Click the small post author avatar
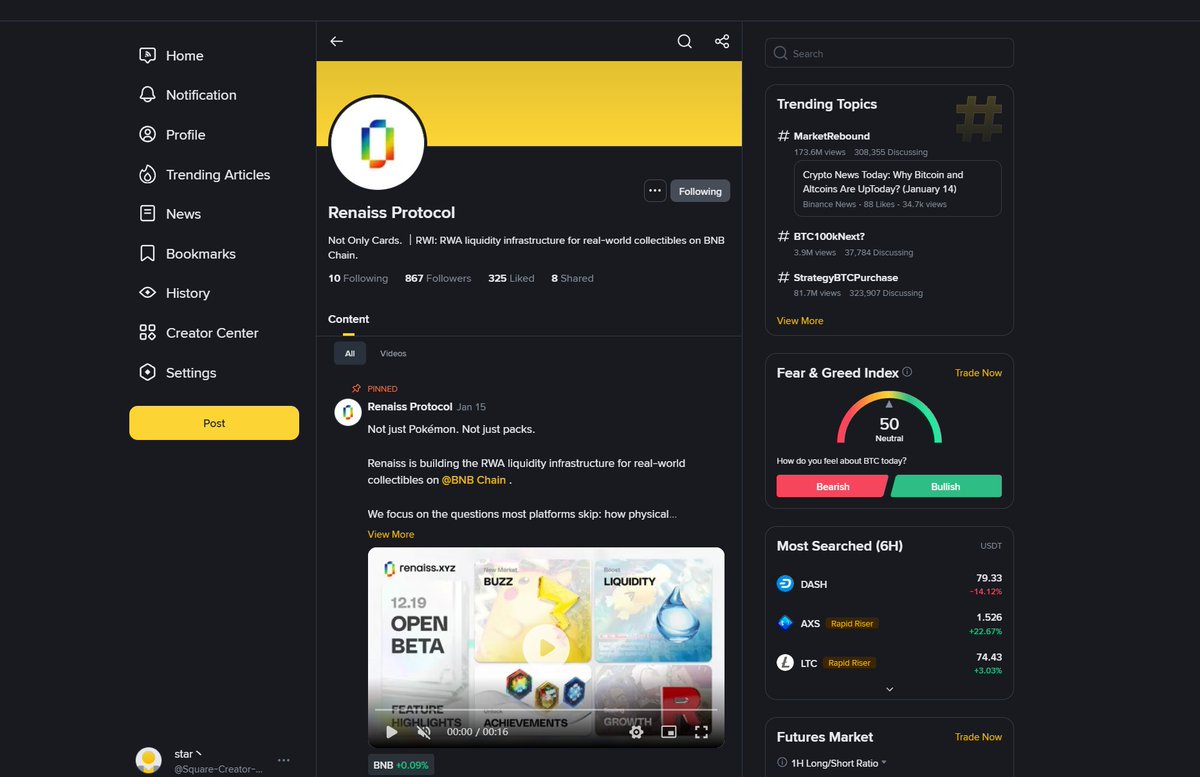Screen dimensions: 1200x777 click(x=347, y=412)
